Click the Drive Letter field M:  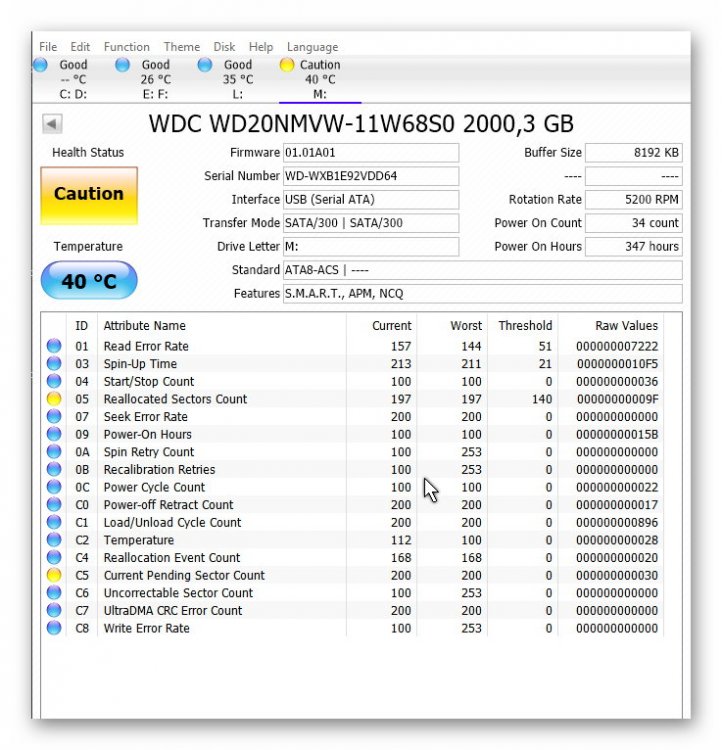click(371, 246)
